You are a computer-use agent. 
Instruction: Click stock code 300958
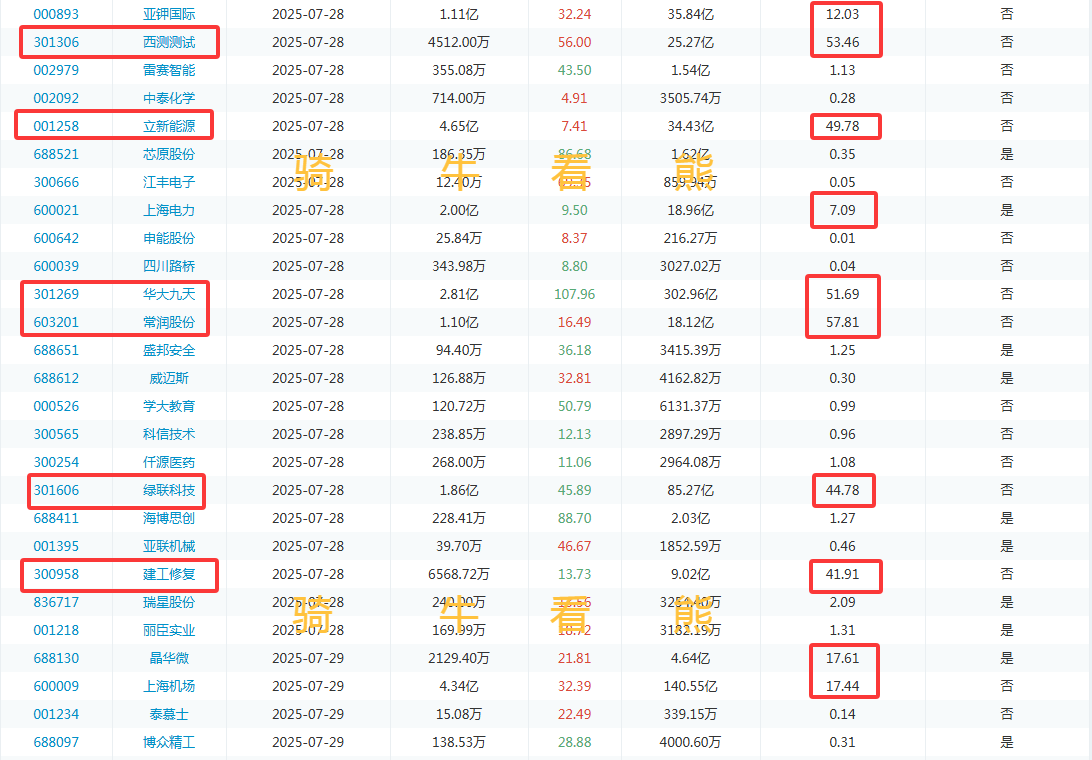tap(56, 574)
